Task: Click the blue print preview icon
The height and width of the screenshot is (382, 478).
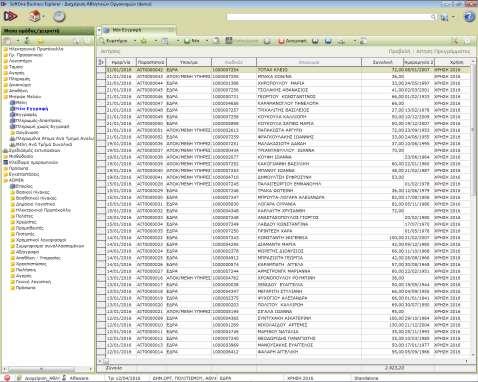Action: click(328, 41)
